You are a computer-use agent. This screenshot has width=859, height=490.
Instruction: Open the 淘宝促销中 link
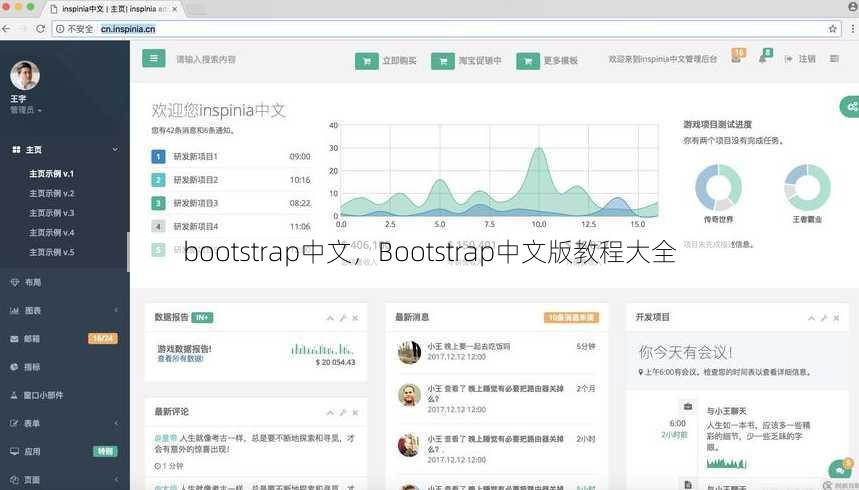click(x=480, y=60)
